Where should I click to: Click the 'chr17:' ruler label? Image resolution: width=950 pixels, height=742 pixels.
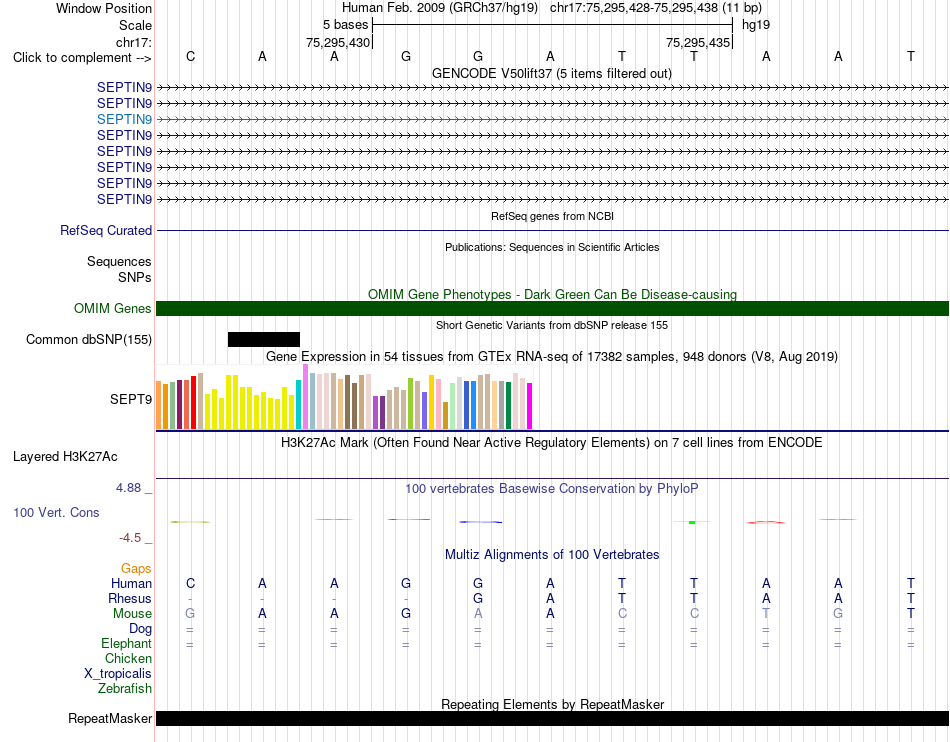pos(133,42)
